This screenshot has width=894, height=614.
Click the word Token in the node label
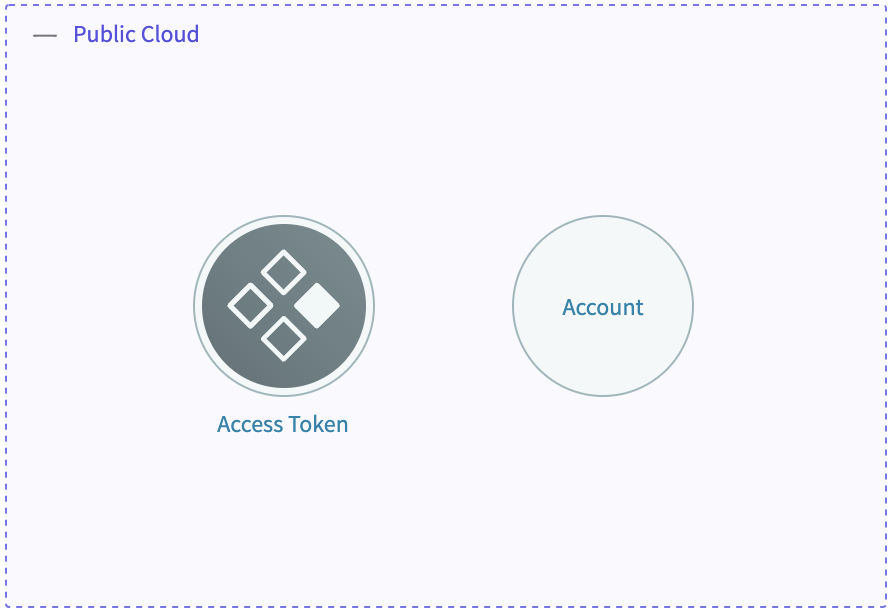[318, 424]
